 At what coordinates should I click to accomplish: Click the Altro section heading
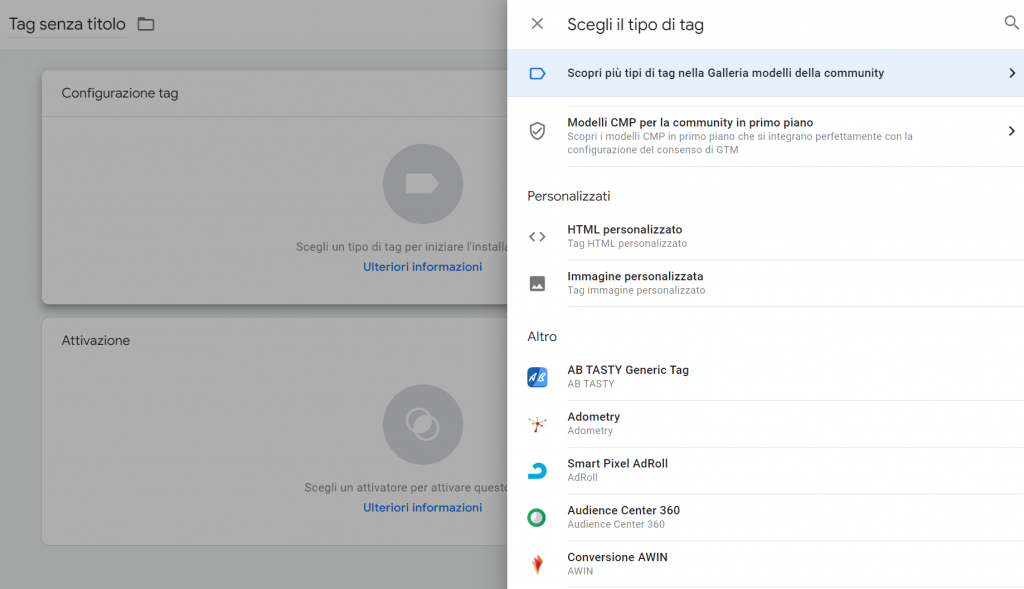coord(542,337)
